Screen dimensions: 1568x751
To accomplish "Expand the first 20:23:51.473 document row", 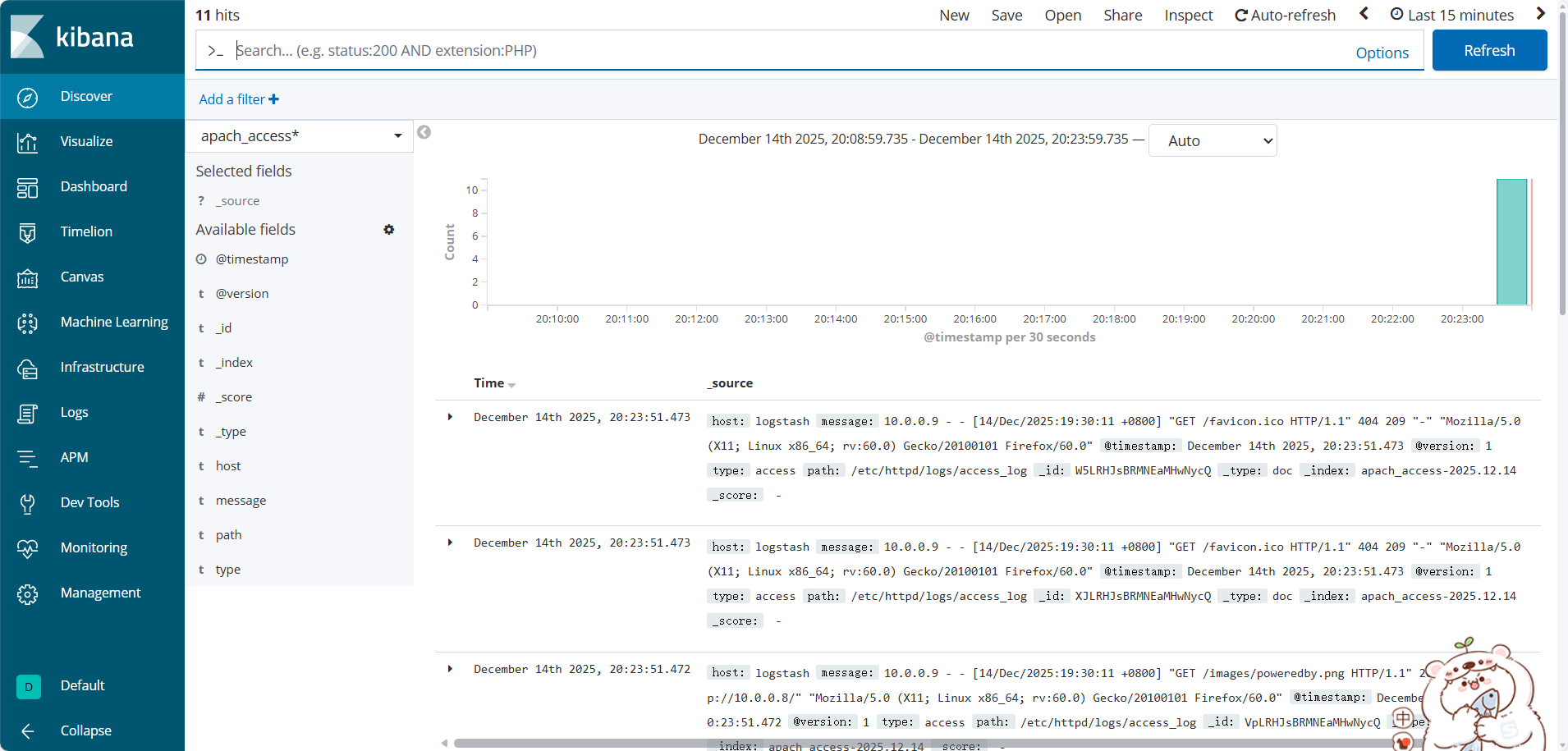I will (x=450, y=417).
